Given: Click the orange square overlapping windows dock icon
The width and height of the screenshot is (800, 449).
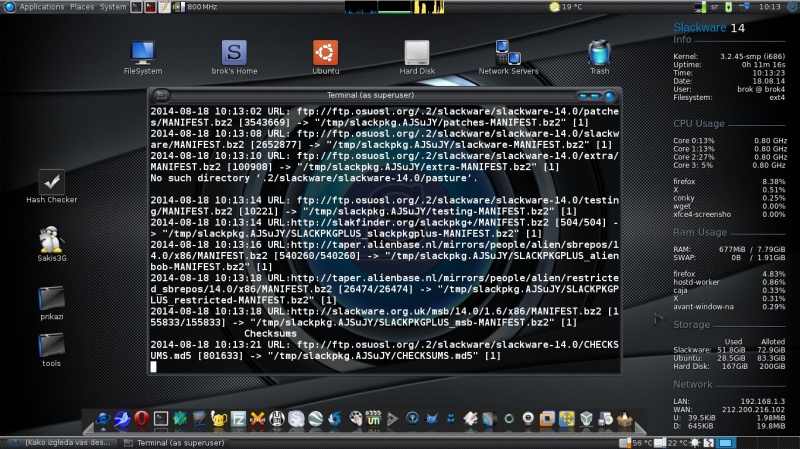Looking at the screenshot, I should pos(547,419).
